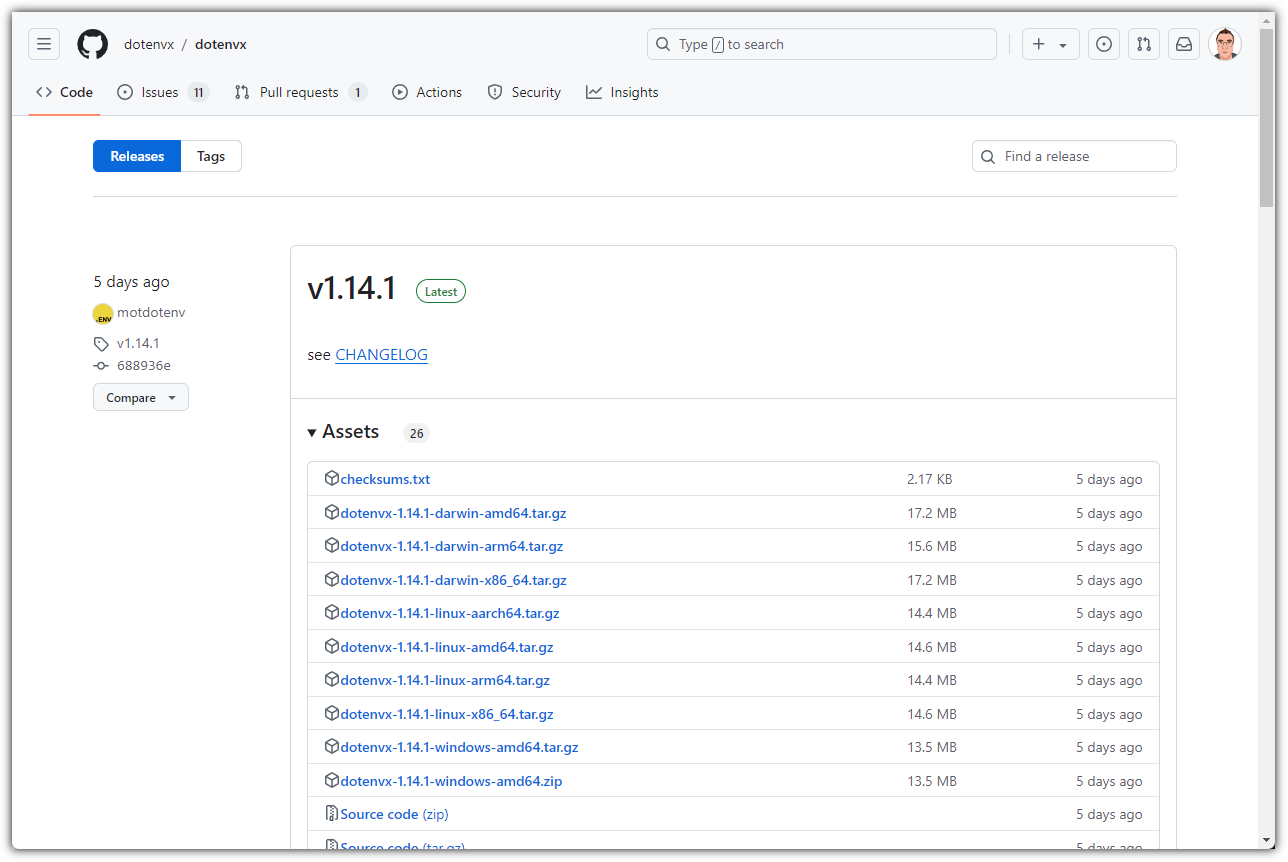Click the magnifier icon in the top search bar
Image resolution: width=1288 pixels, height=862 pixels.
[664, 44]
